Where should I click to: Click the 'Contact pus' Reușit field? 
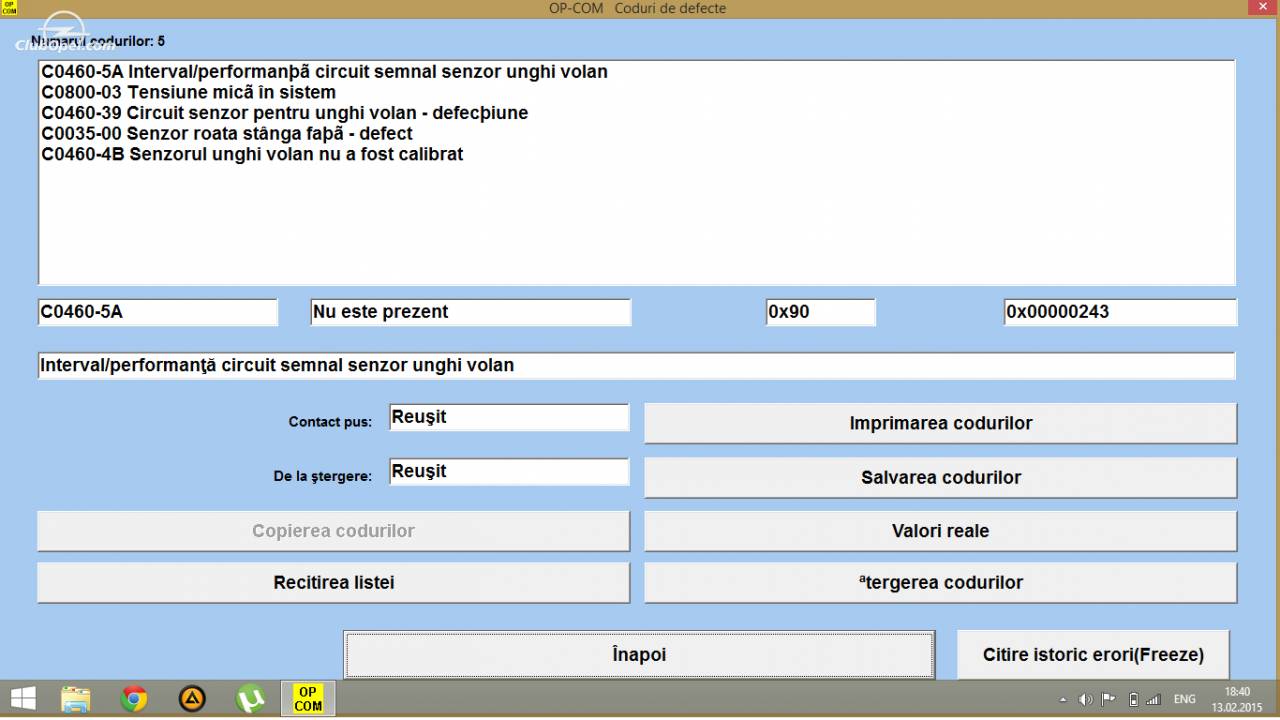(x=509, y=418)
